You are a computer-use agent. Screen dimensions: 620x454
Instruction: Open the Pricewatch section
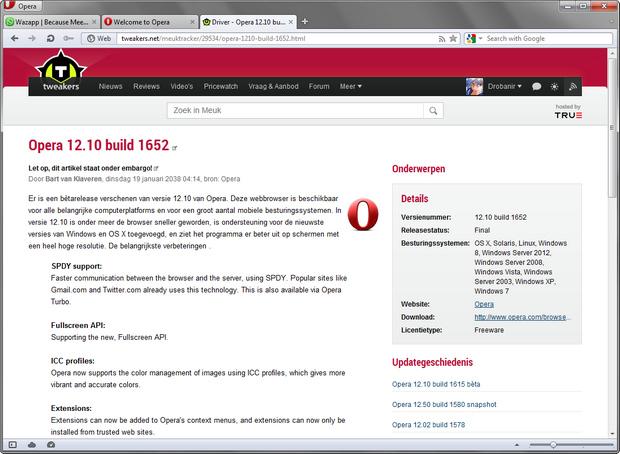[221, 86]
